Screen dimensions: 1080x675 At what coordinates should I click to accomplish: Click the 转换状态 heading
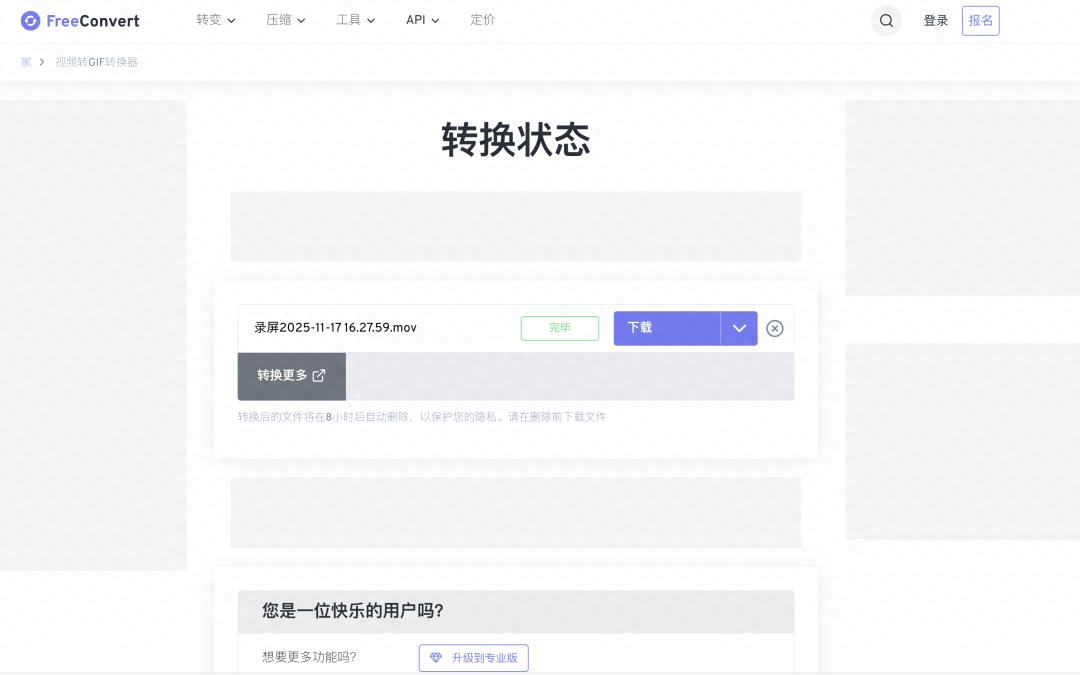516,140
